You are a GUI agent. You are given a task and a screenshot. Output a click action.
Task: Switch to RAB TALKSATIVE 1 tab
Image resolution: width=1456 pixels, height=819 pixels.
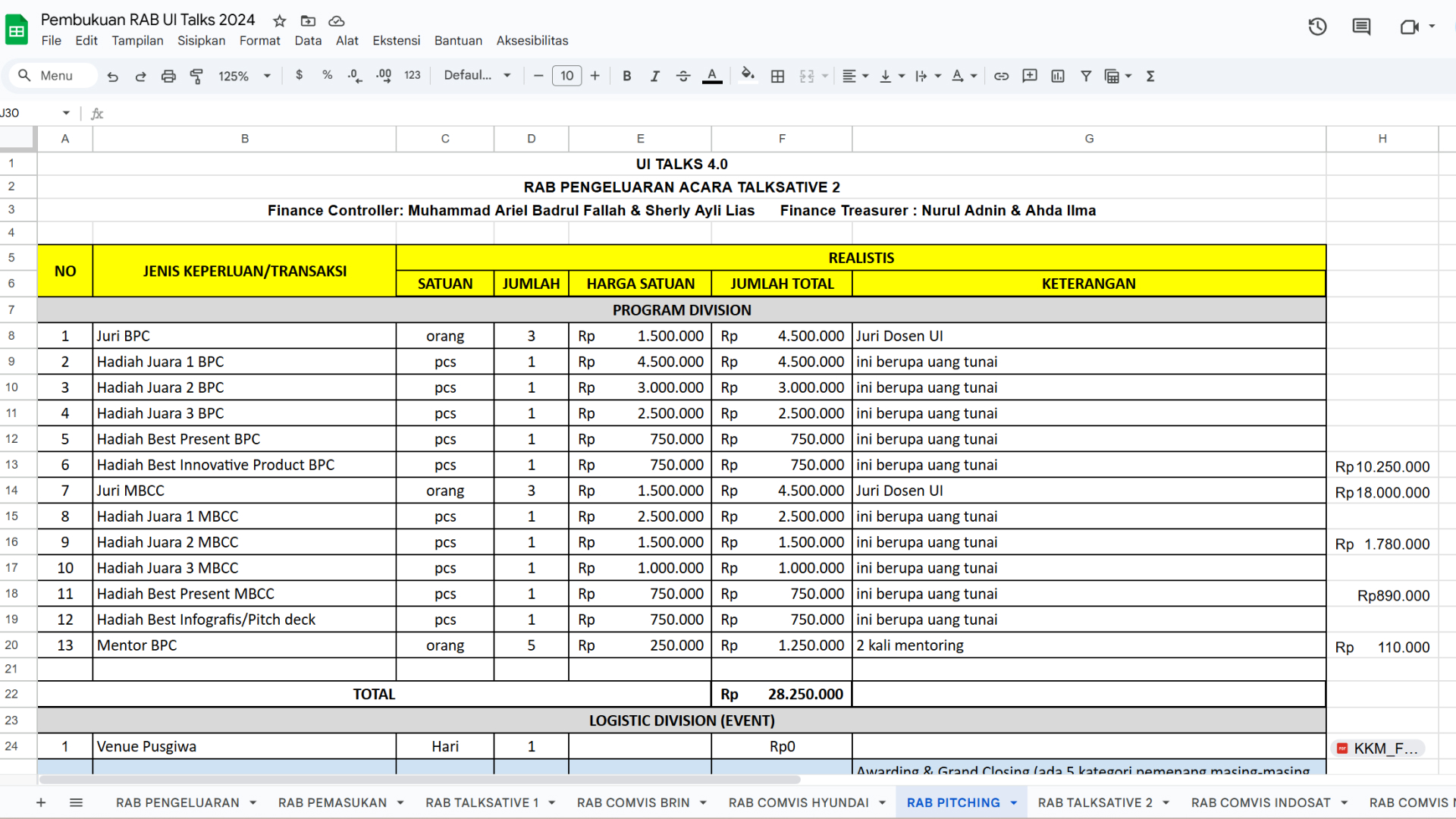(482, 802)
